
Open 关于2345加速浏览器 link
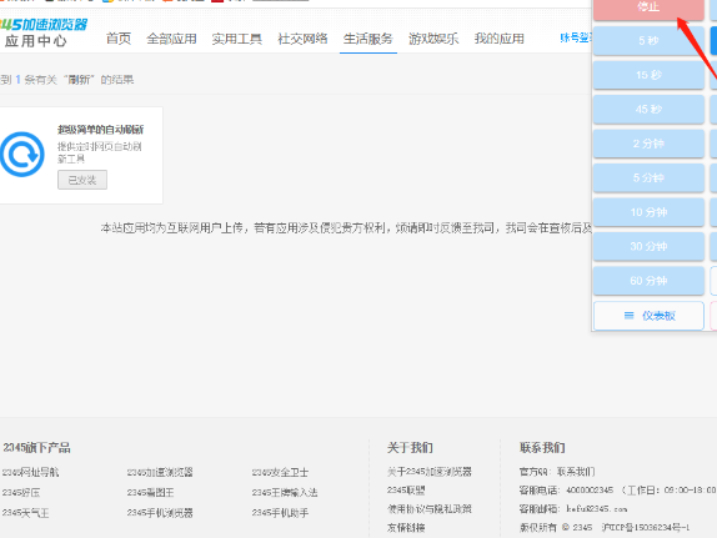429,472
